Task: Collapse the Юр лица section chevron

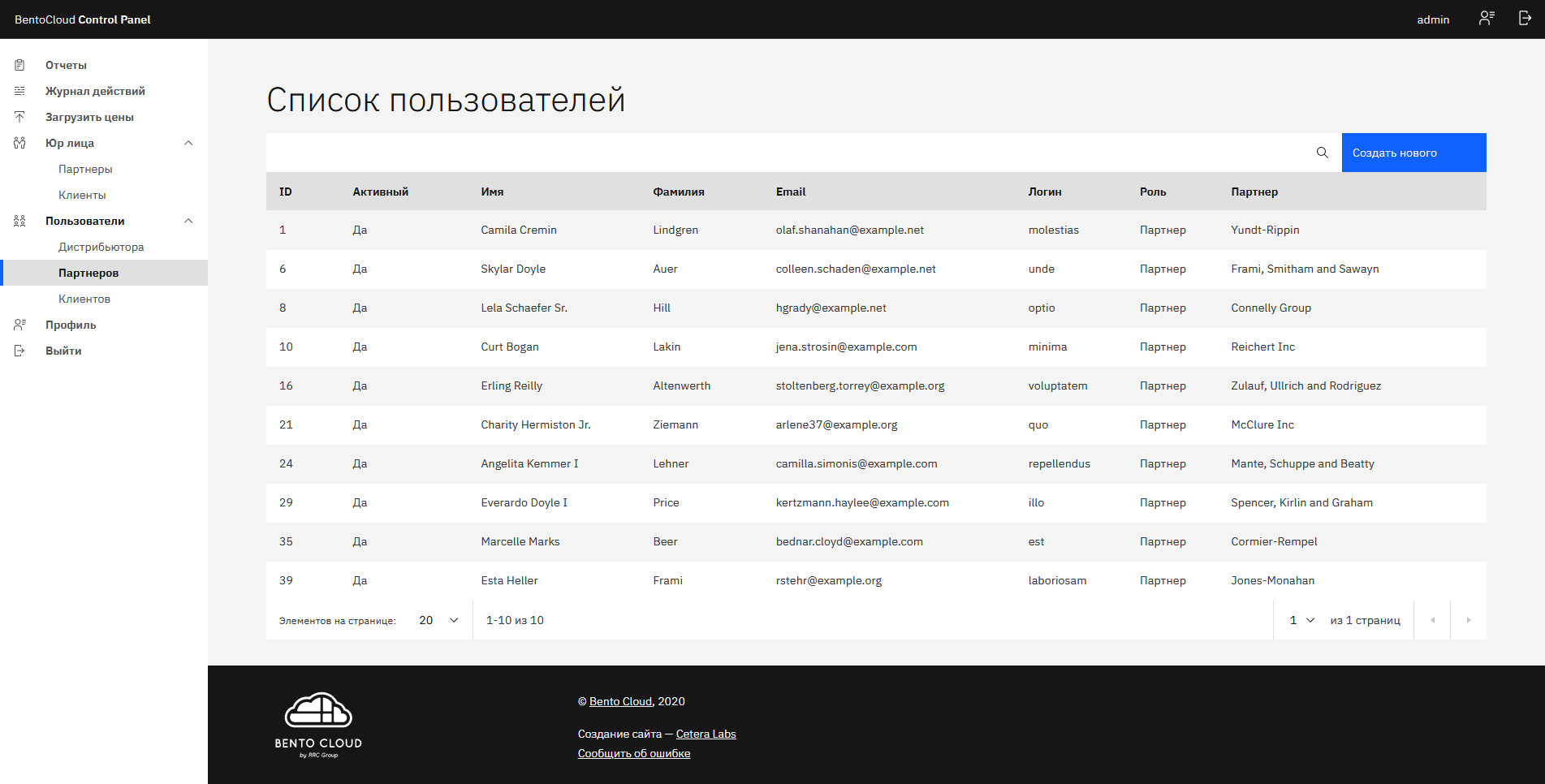Action: 188,143
